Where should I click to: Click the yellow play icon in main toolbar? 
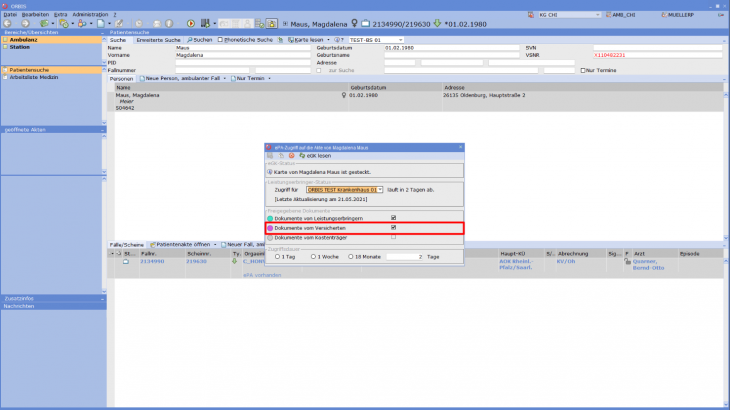(191, 23)
